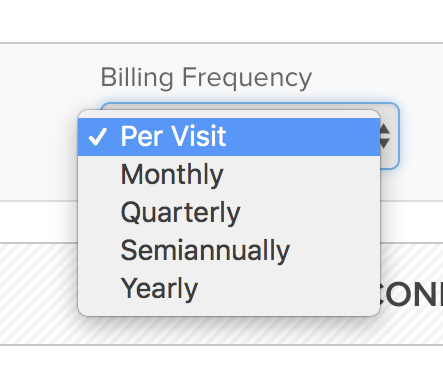Choose the Yearly billing frequency
This screenshot has height=369, width=443.
click(159, 289)
